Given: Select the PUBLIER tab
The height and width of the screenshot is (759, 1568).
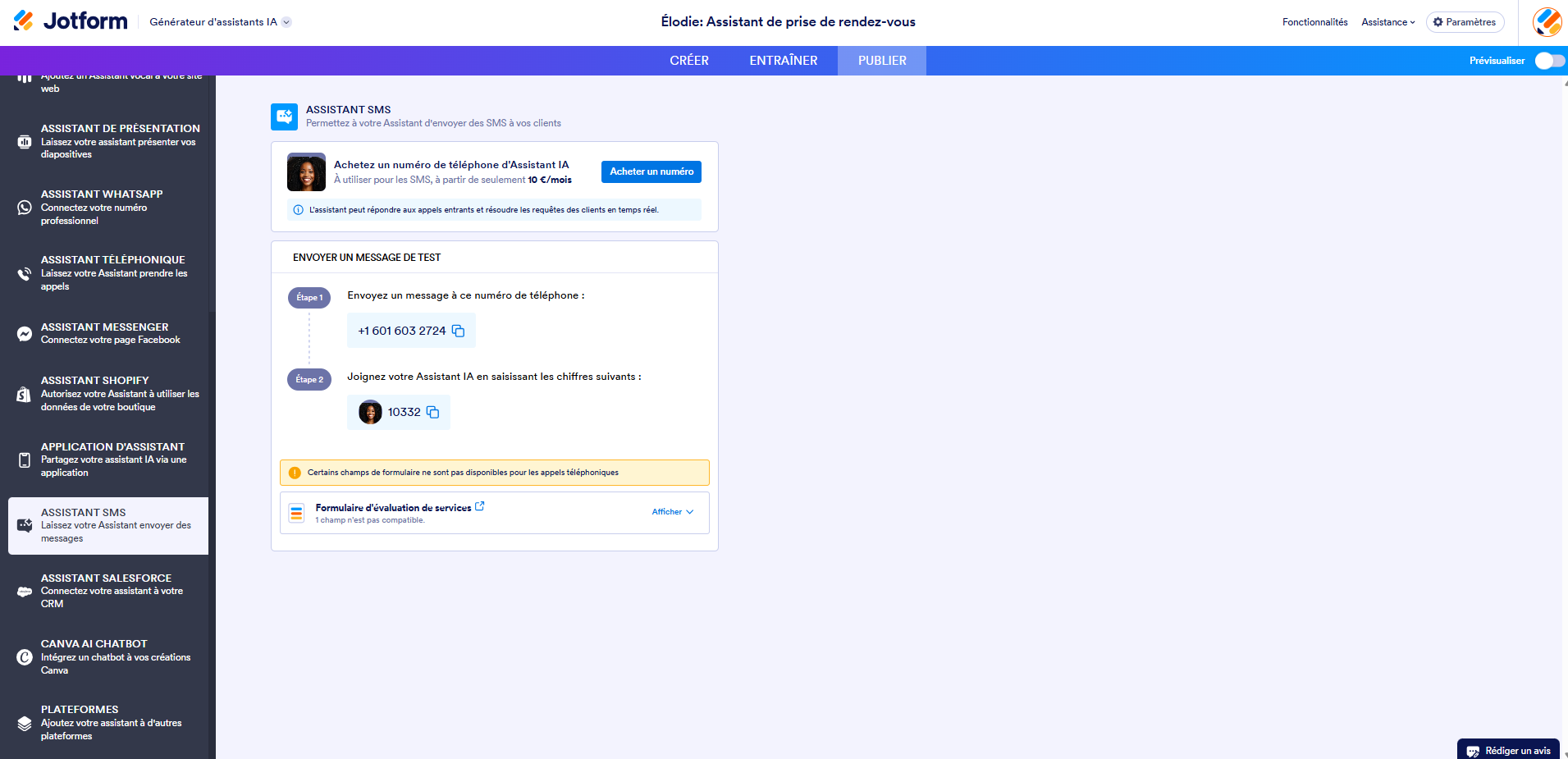Looking at the screenshot, I should point(882,61).
